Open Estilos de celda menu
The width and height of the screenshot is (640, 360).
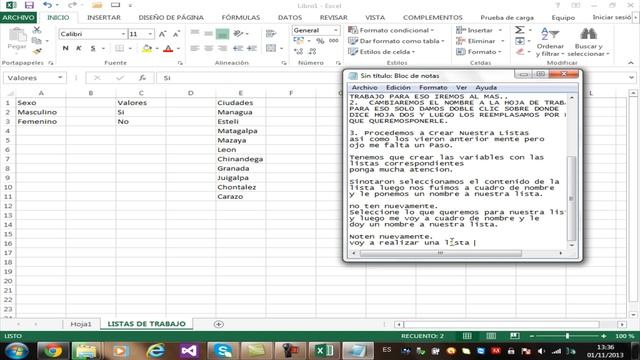(x=381, y=52)
